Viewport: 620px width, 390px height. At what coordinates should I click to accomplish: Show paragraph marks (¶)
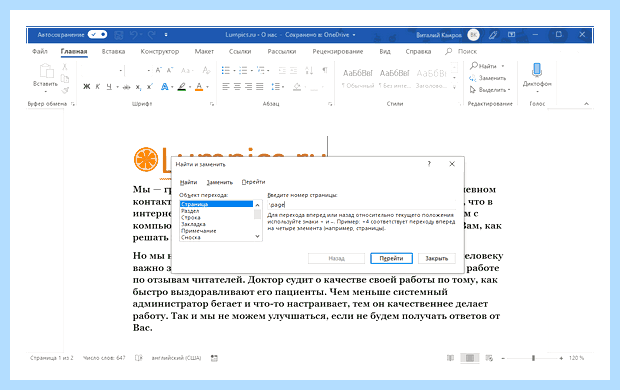coord(325,70)
